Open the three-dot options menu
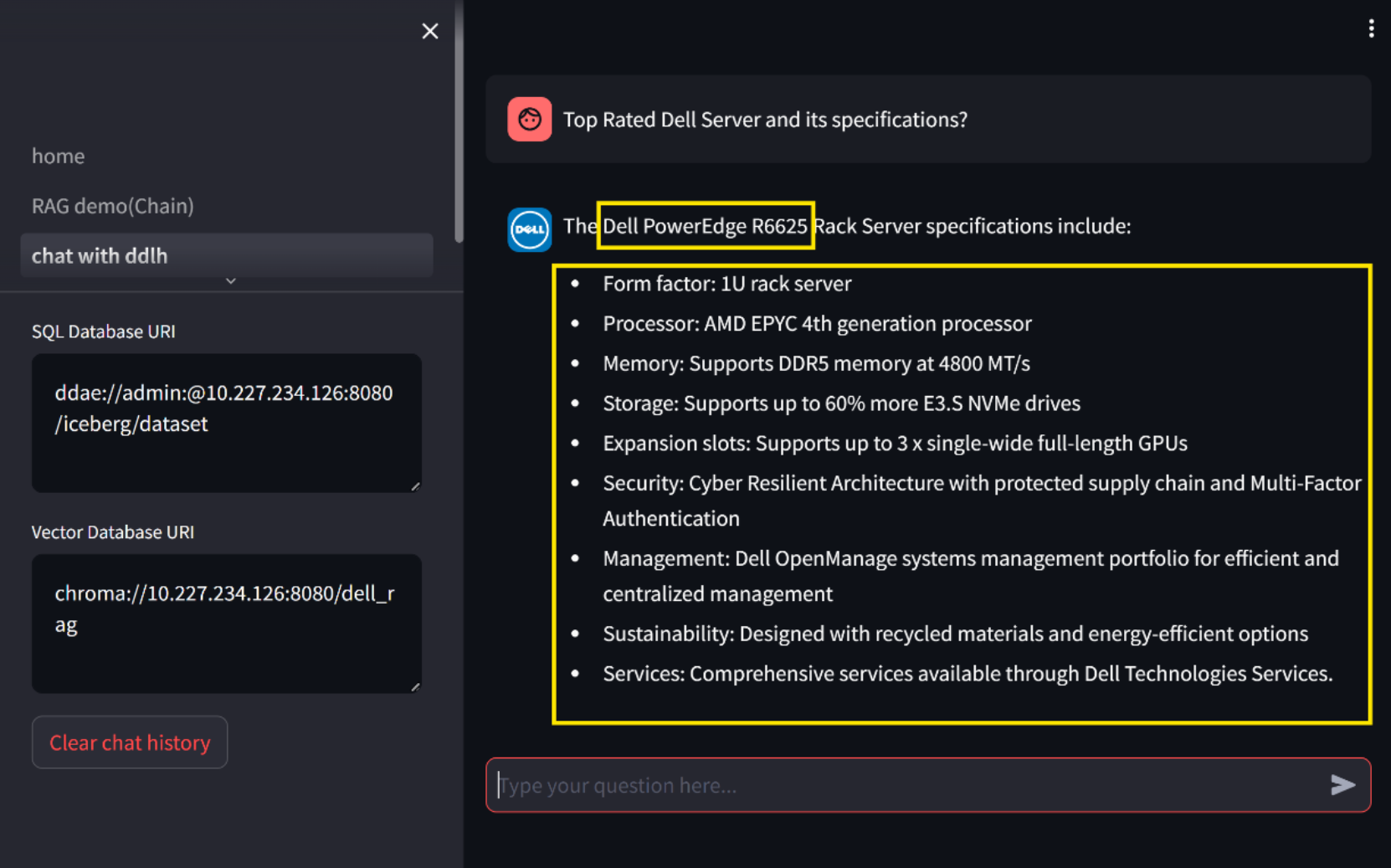1391x868 pixels. [x=1371, y=29]
